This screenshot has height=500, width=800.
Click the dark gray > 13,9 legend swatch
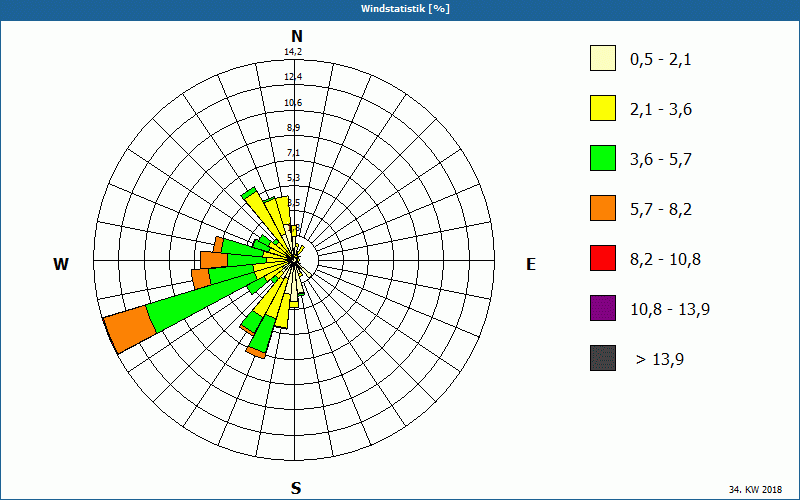coord(603,358)
